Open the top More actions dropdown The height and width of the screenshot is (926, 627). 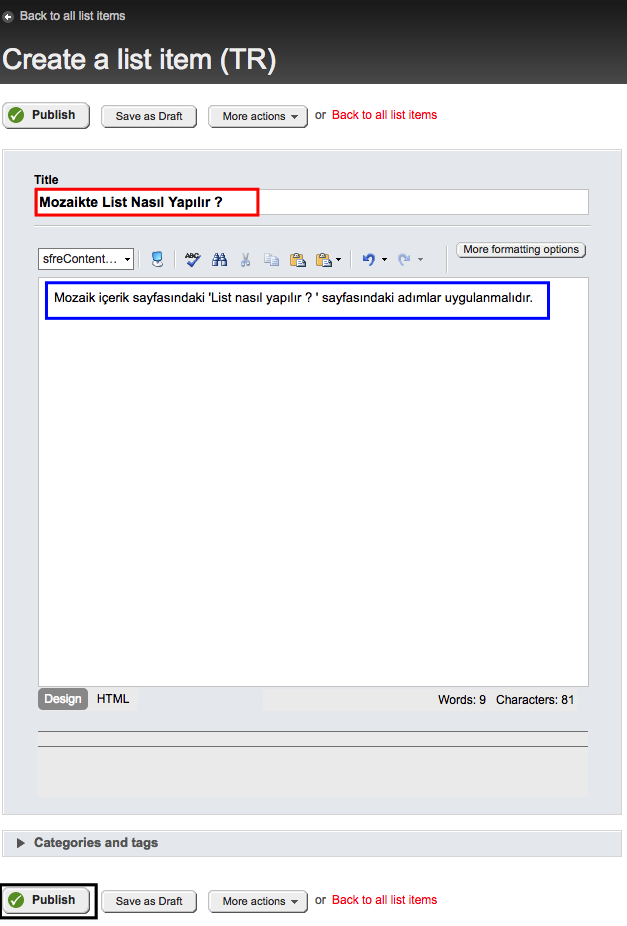258,116
